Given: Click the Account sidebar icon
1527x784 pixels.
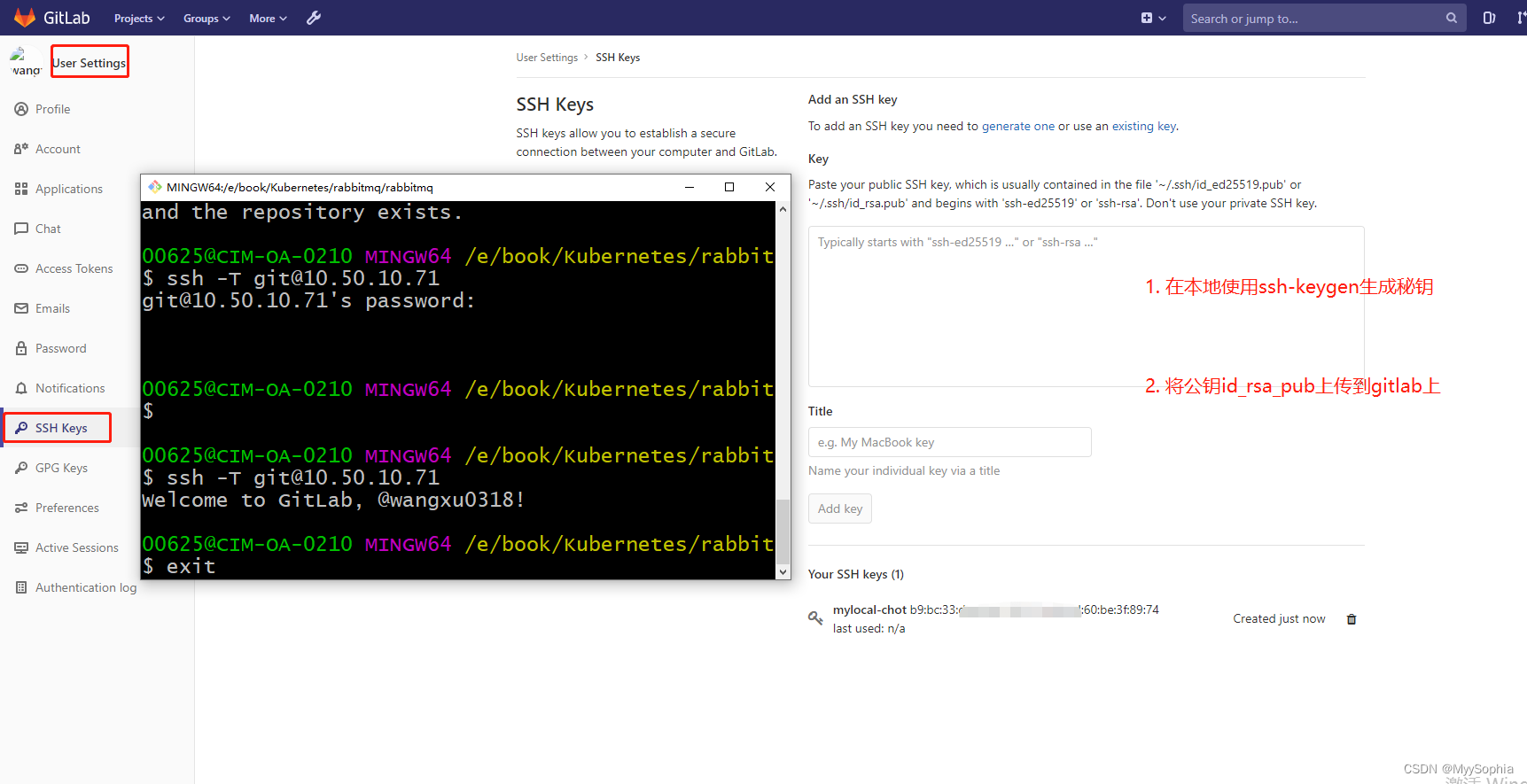Looking at the screenshot, I should (21, 149).
